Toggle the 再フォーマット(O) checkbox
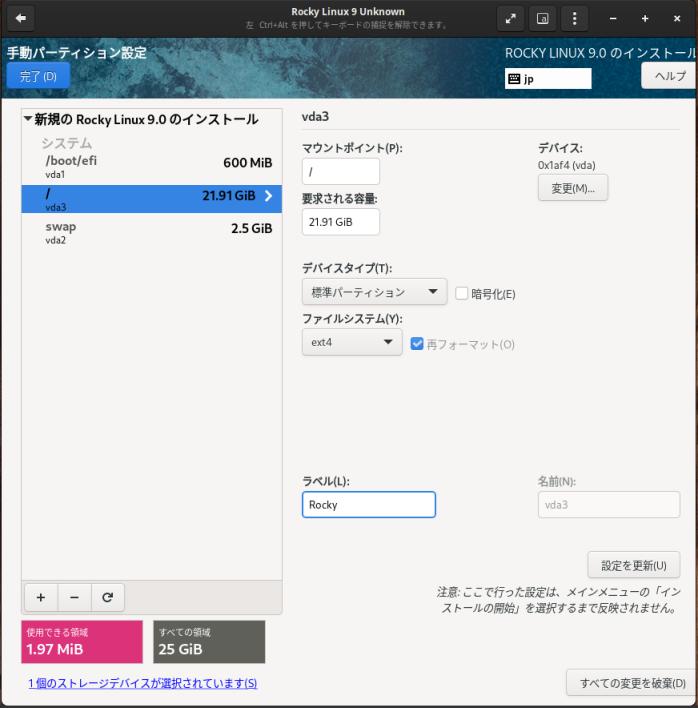 417,344
